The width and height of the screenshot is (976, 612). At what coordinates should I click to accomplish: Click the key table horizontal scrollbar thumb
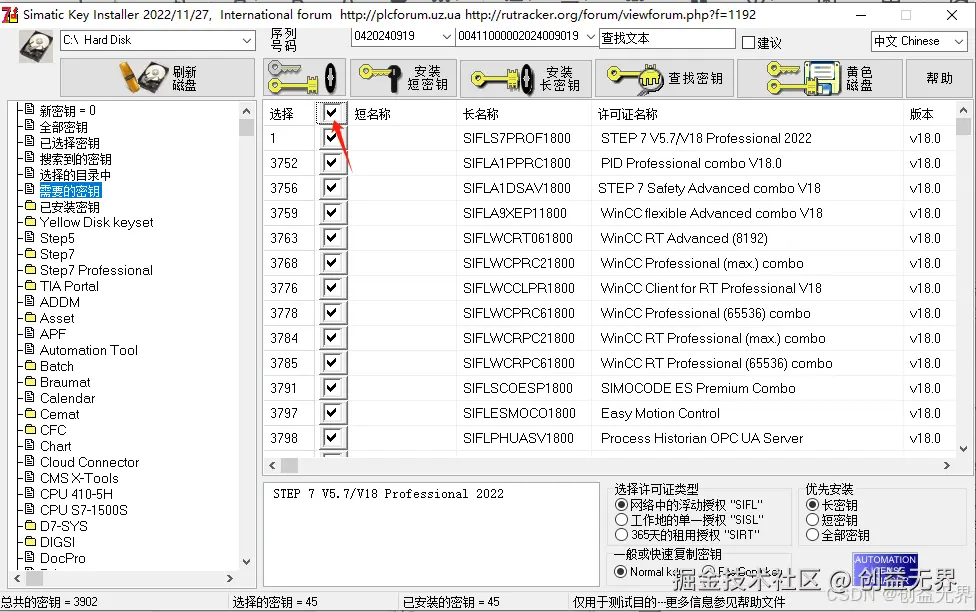tap(289, 465)
